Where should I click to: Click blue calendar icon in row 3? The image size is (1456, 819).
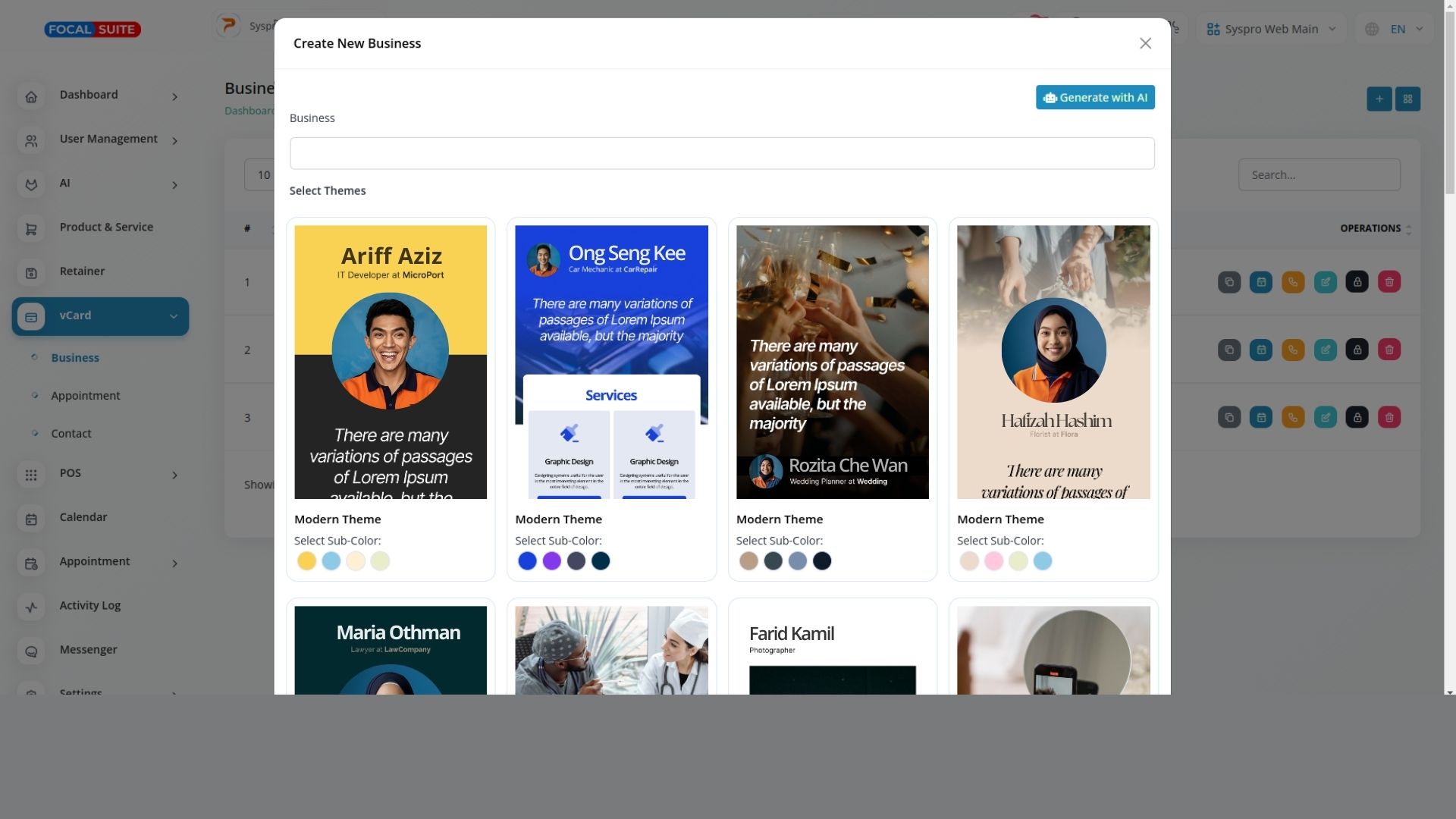[1260, 417]
